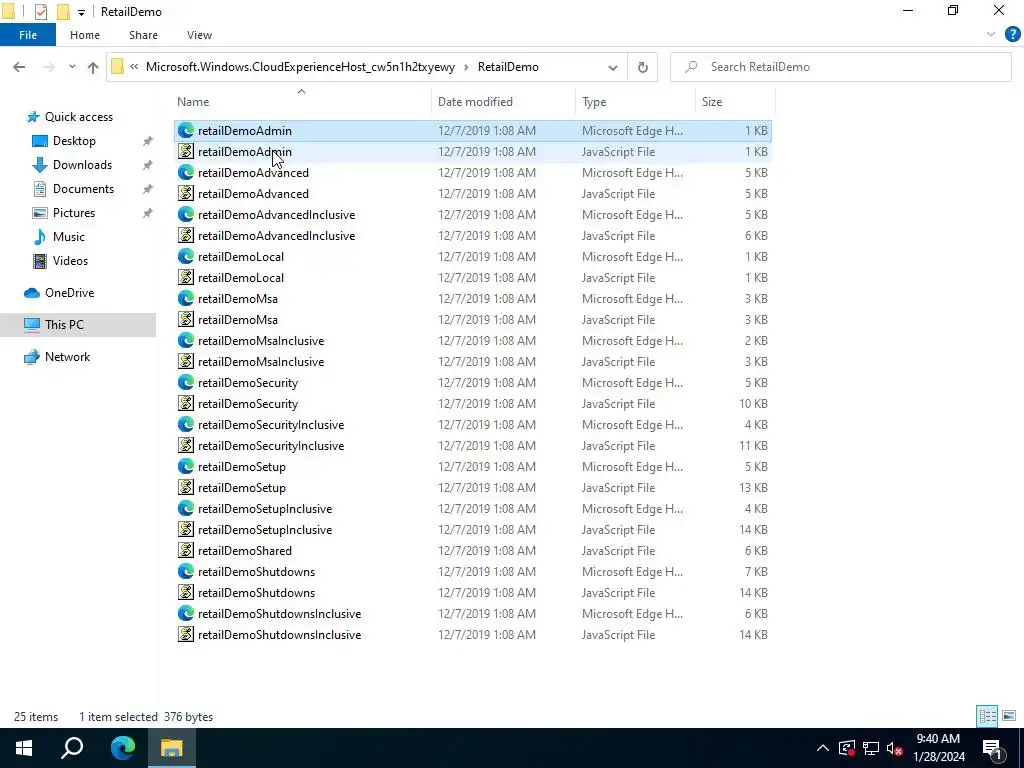The height and width of the screenshot is (768, 1024).
Task: Expand the ribbon with the chevron
Action: (991, 35)
